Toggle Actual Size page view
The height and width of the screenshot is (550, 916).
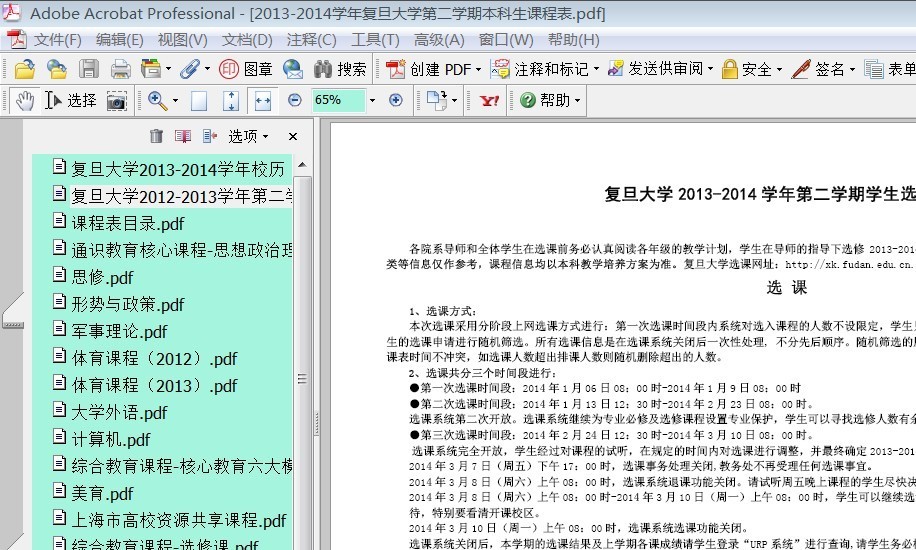tap(199, 100)
